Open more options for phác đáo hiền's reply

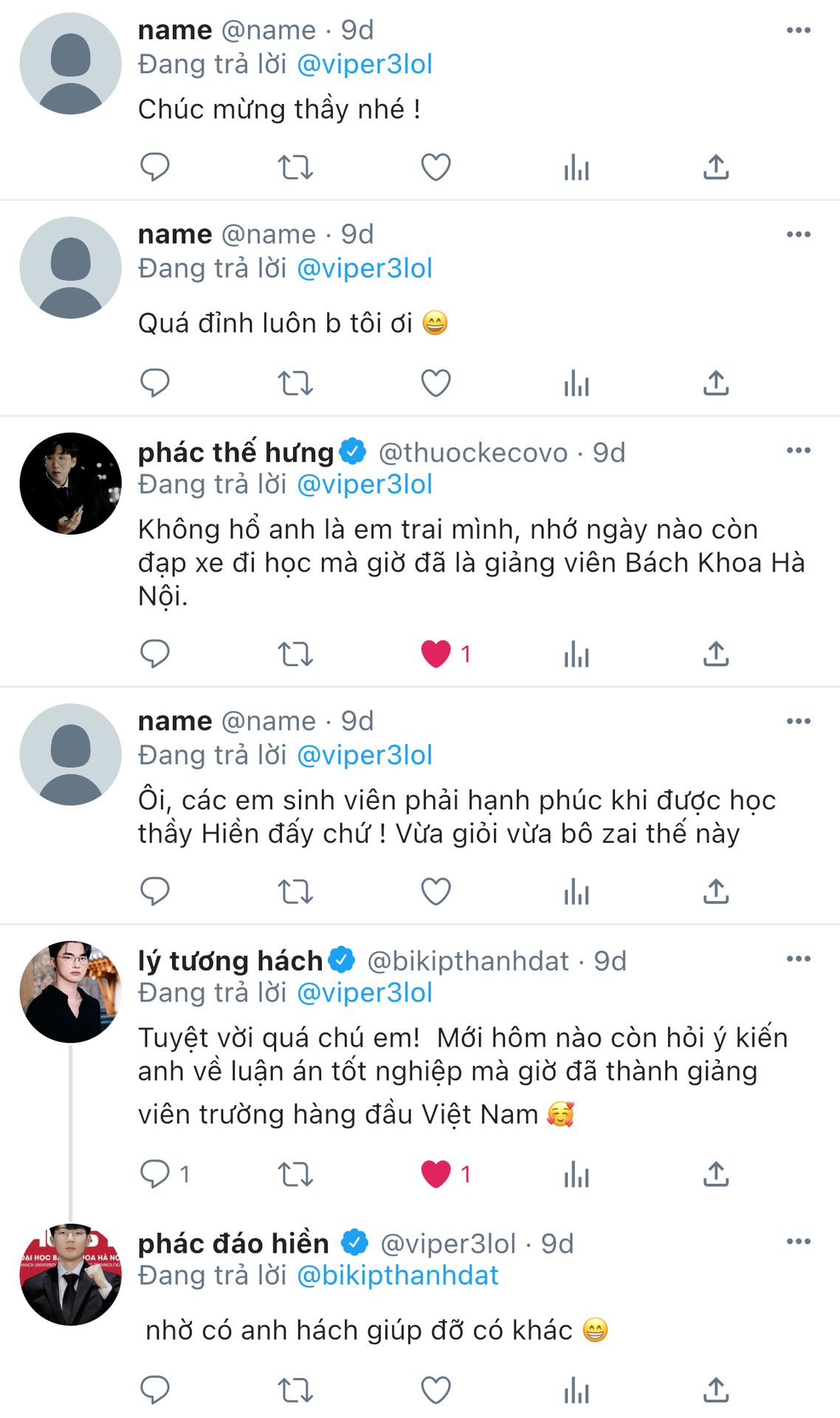799,1241
